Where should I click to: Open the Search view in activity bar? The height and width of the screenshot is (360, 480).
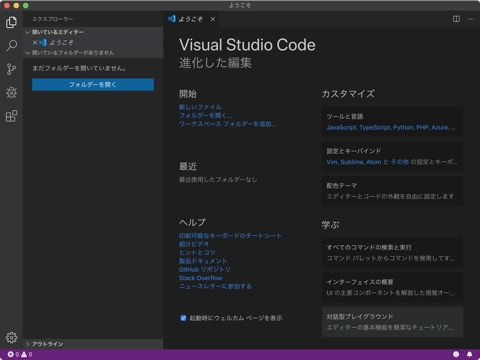(x=11, y=45)
